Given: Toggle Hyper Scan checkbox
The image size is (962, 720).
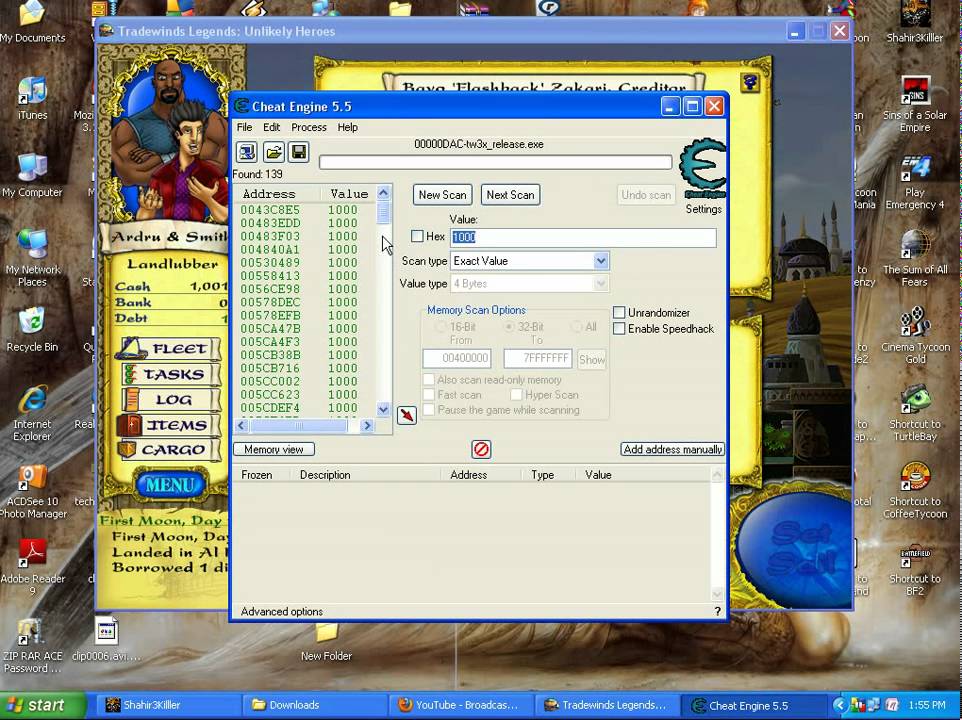Looking at the screenshot, I should tap(517, 394).
